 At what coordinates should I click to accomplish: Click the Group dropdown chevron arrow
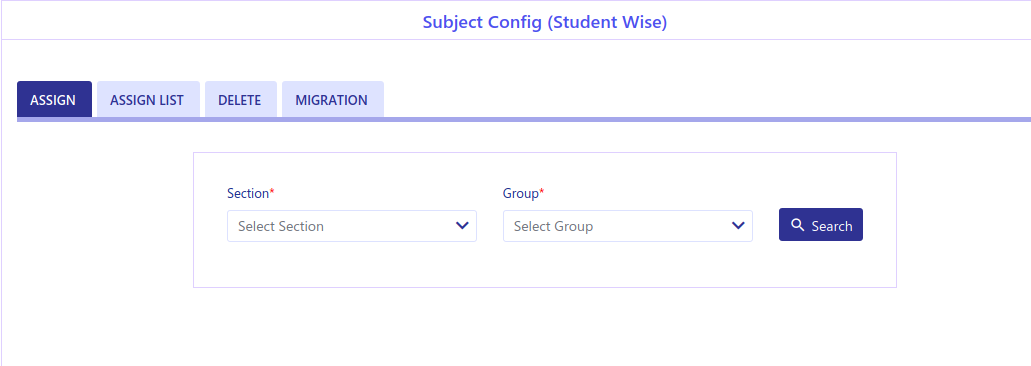(738, 226)
